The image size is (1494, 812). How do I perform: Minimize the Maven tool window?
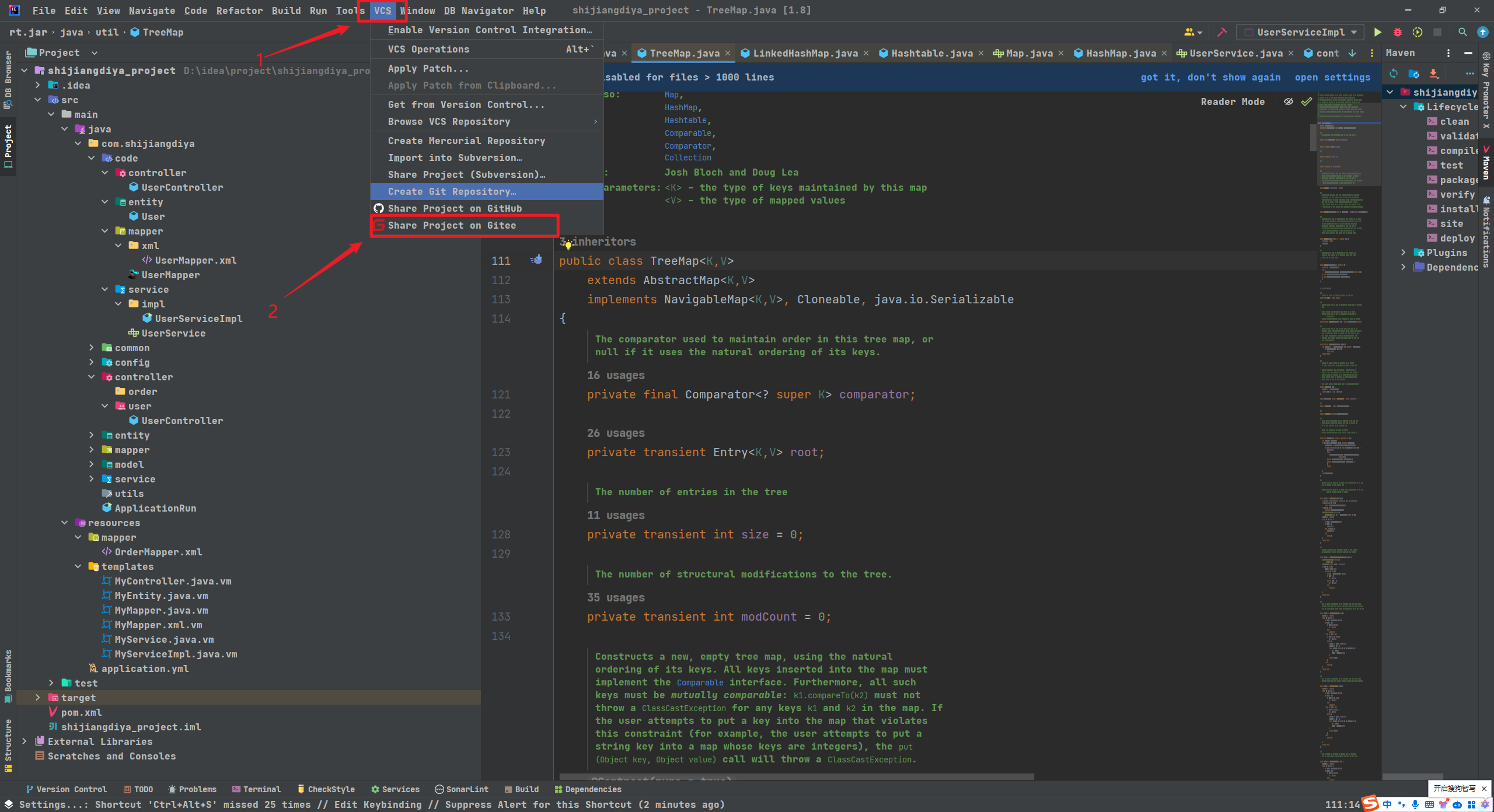(x=1468, y=53)
